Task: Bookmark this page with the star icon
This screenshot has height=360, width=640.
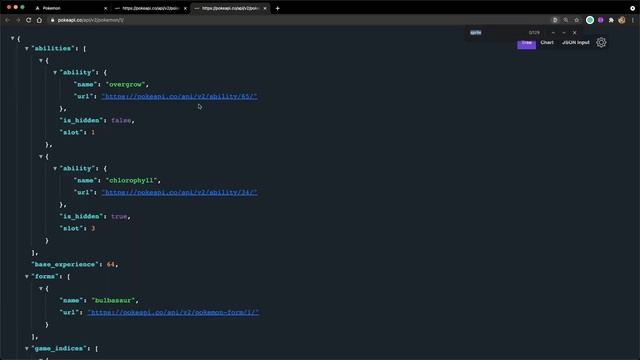Action: point(577,20)
